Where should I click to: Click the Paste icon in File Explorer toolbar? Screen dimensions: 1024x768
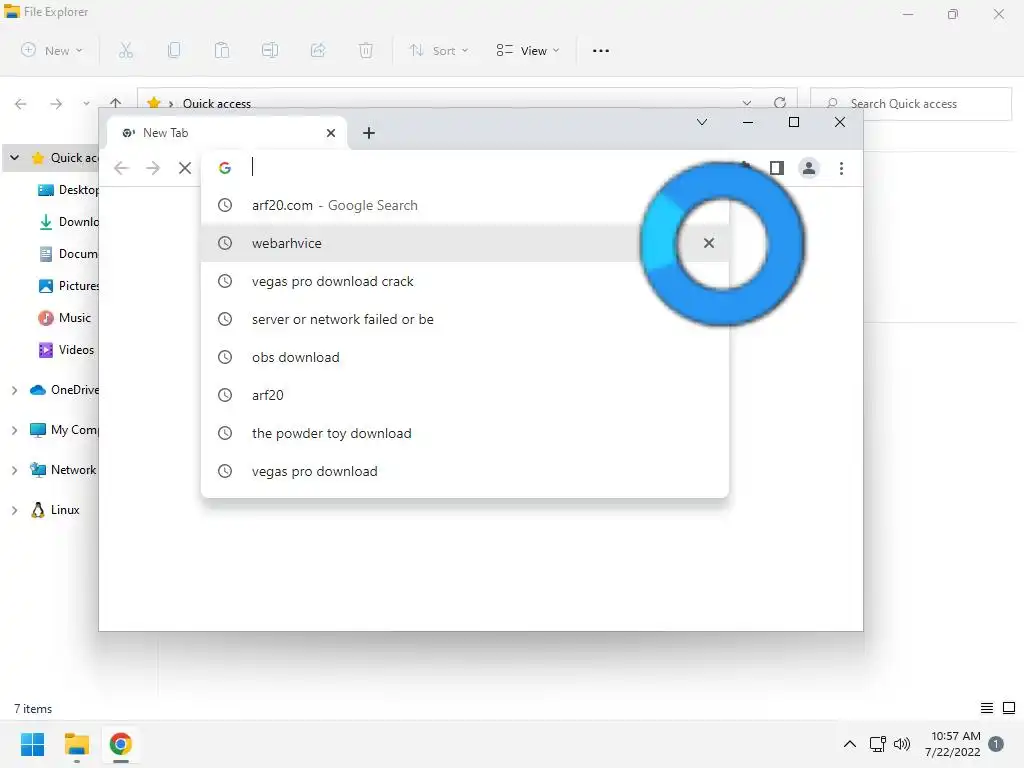[222, 50]
